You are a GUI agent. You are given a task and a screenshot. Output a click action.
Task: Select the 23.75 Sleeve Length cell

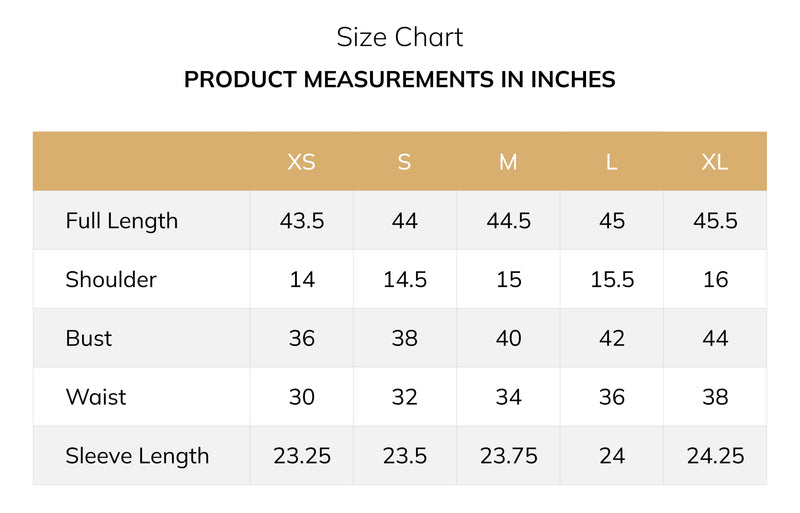click(x=508, y=456)
